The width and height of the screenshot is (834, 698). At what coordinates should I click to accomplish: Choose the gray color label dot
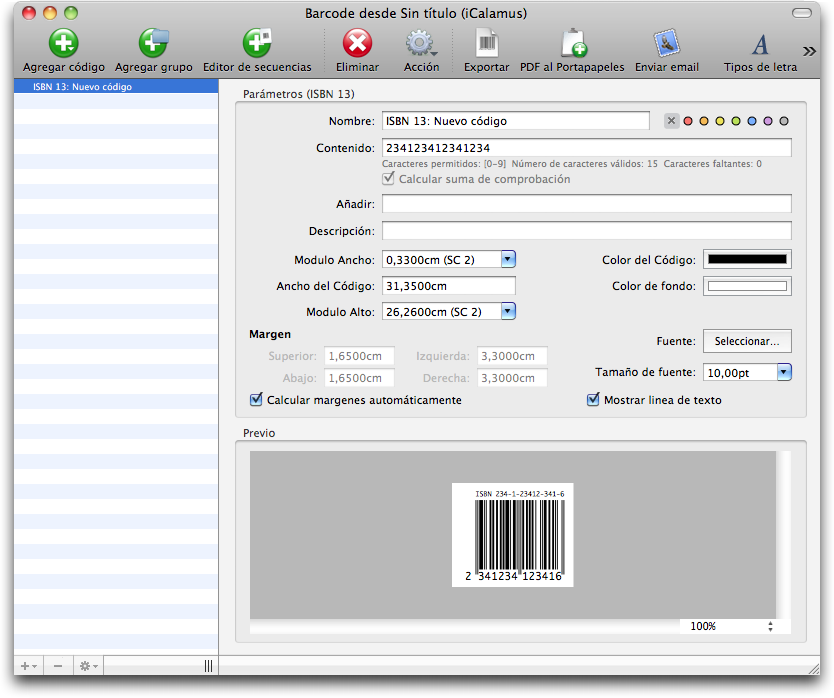point(784,121)
